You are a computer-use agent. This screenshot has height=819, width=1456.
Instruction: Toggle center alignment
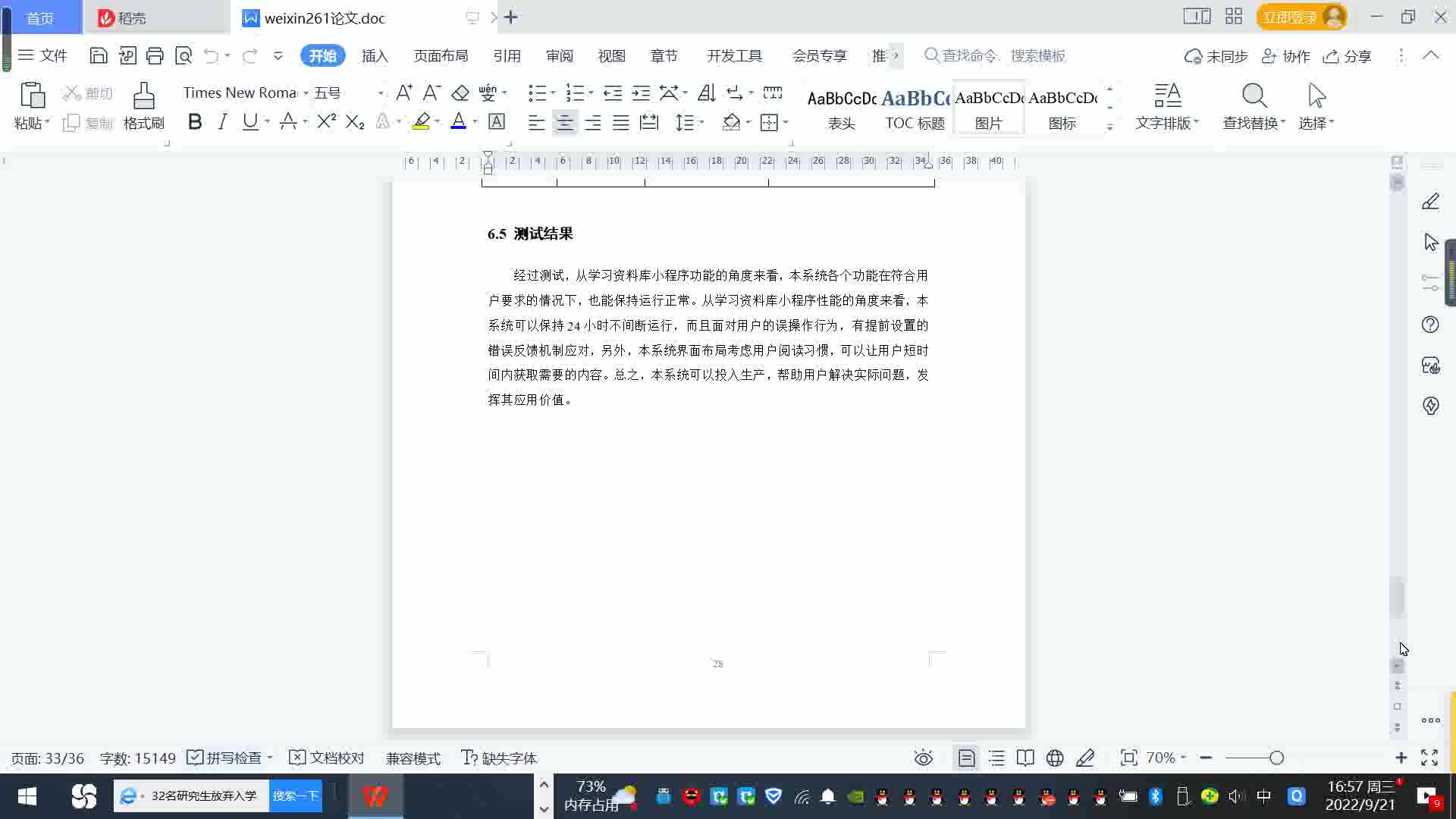pyautogui.click(x=565, y=122)
